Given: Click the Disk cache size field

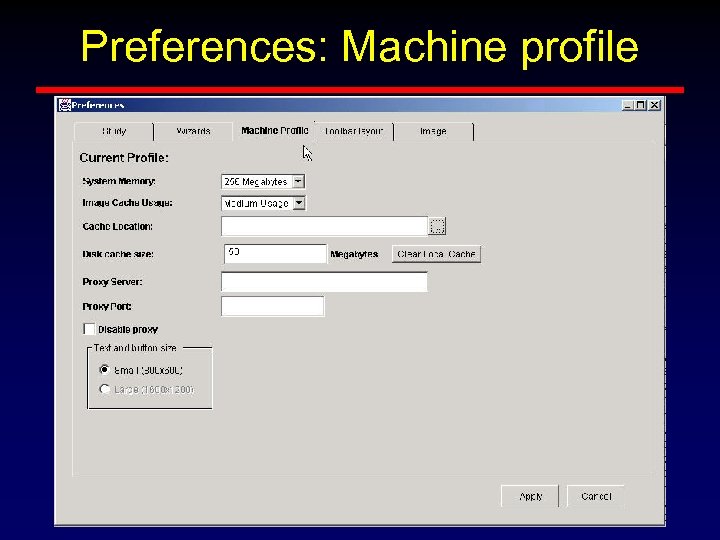Looking at the screenshot, I should click(x=275, y=254).
